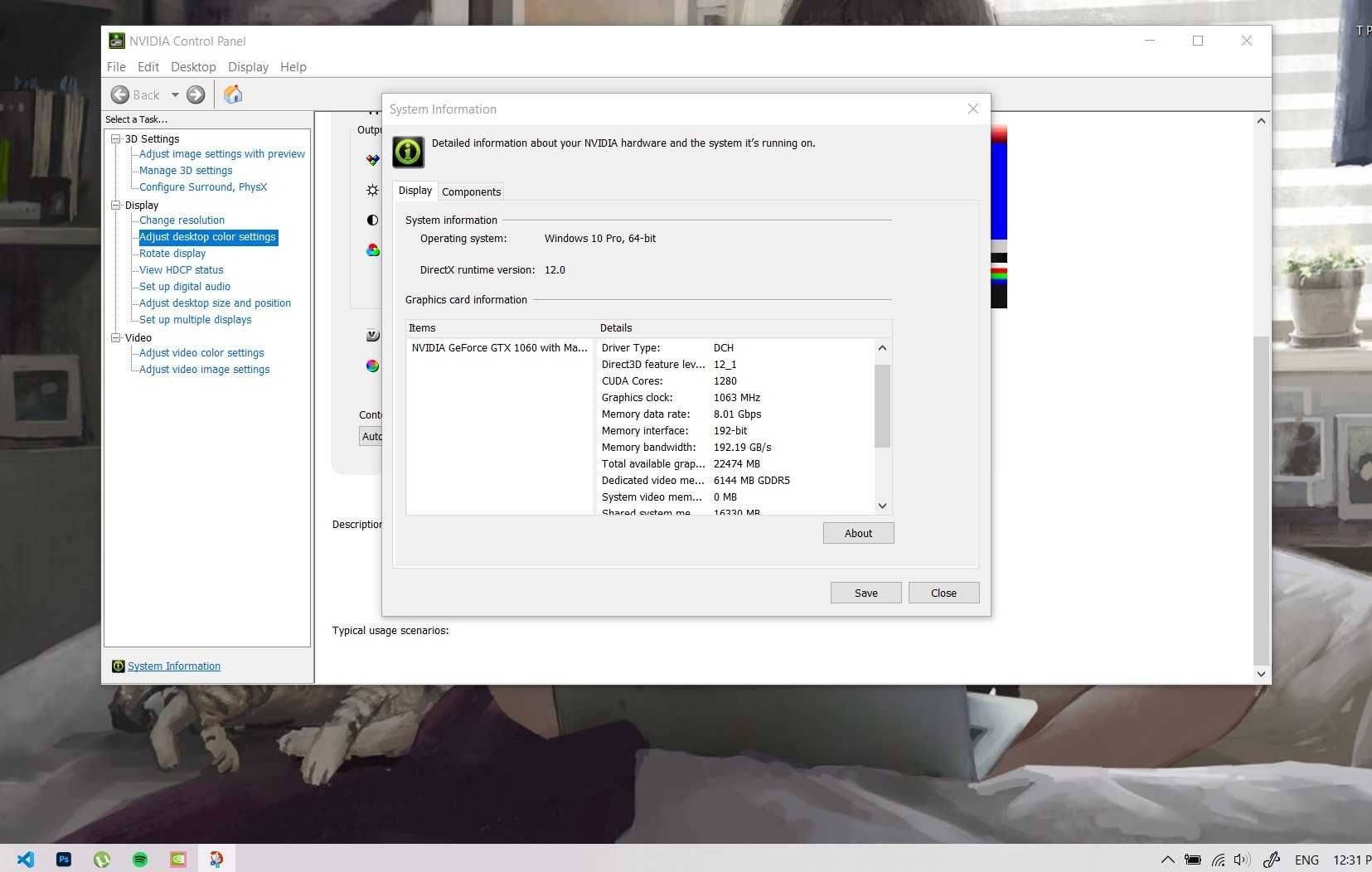The height and width of the screenshot is (872, 1372).
Task: Click the System Information icon at bottom left
Action: 118,666
